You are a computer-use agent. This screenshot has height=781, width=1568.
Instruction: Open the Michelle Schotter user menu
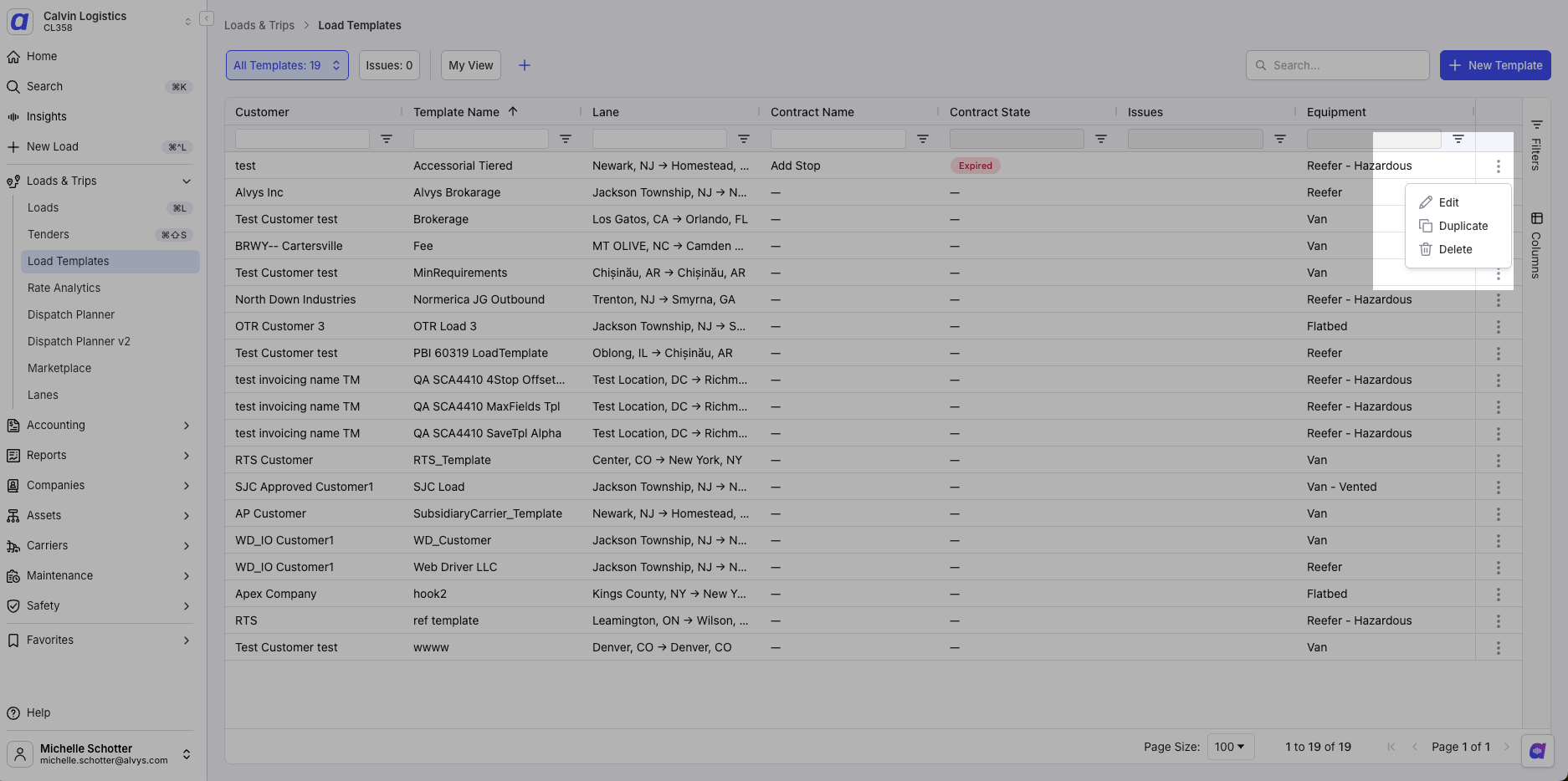[x=100, y=753]
